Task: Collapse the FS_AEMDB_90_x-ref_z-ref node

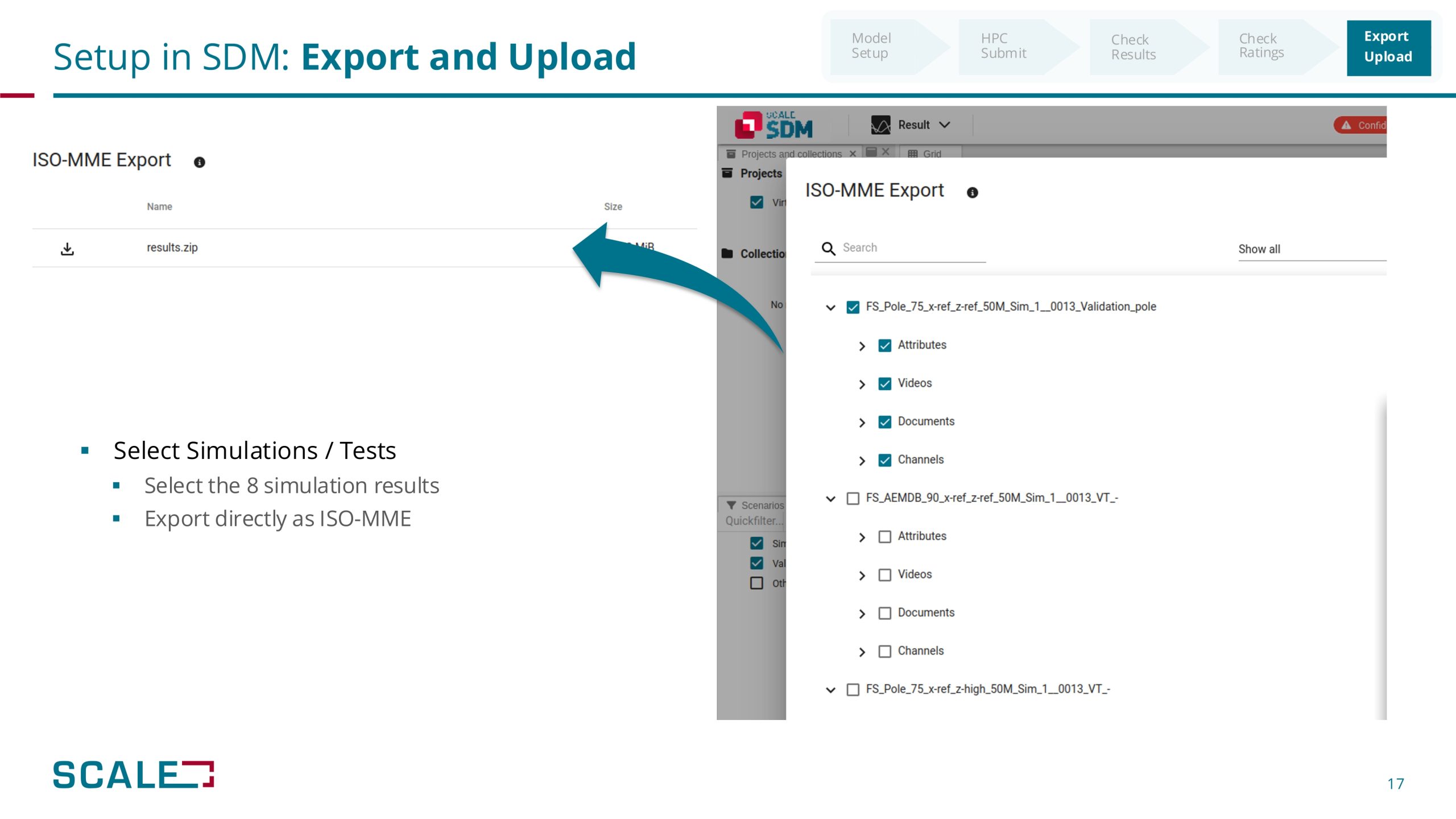Action: point(830,499)
